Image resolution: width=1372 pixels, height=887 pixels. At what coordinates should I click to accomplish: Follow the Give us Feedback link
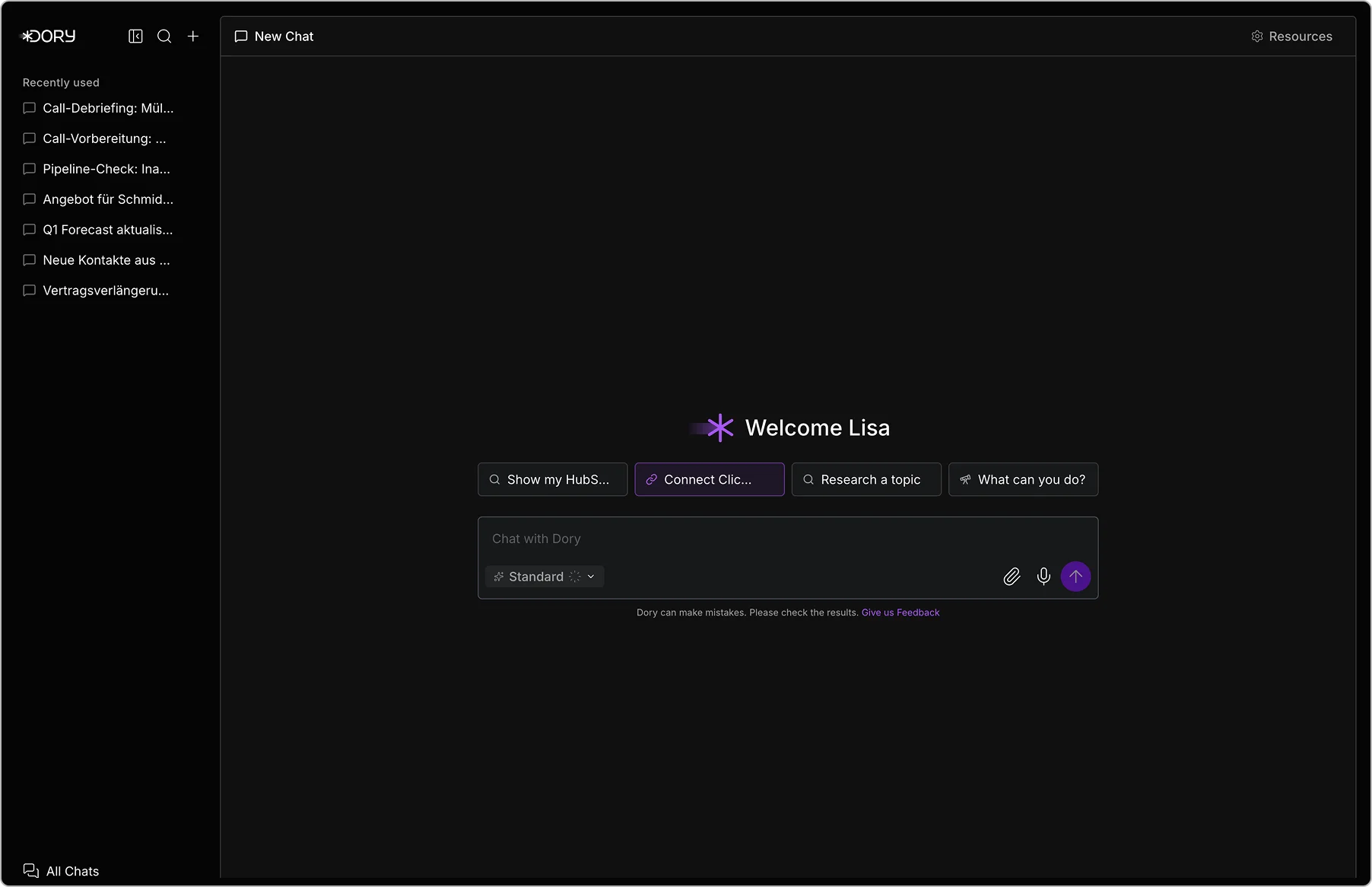point(900,612)
